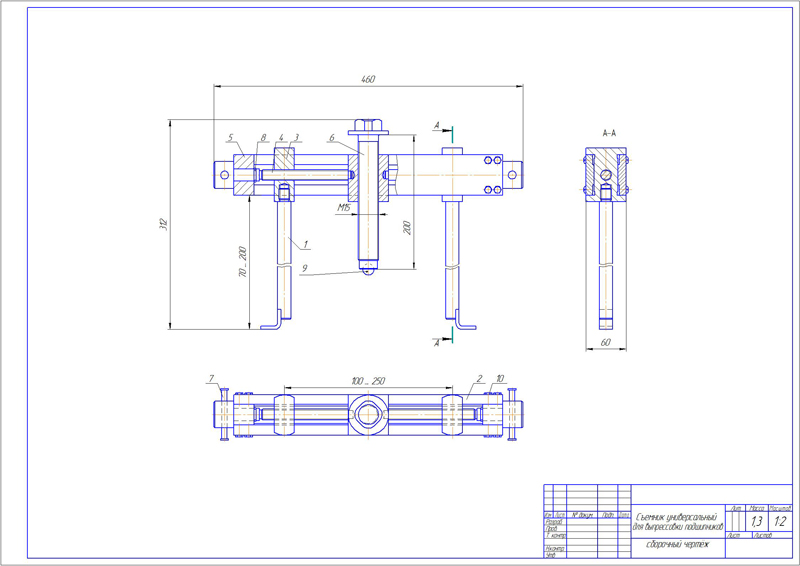Click the M16 thread designation

[344, 207]
